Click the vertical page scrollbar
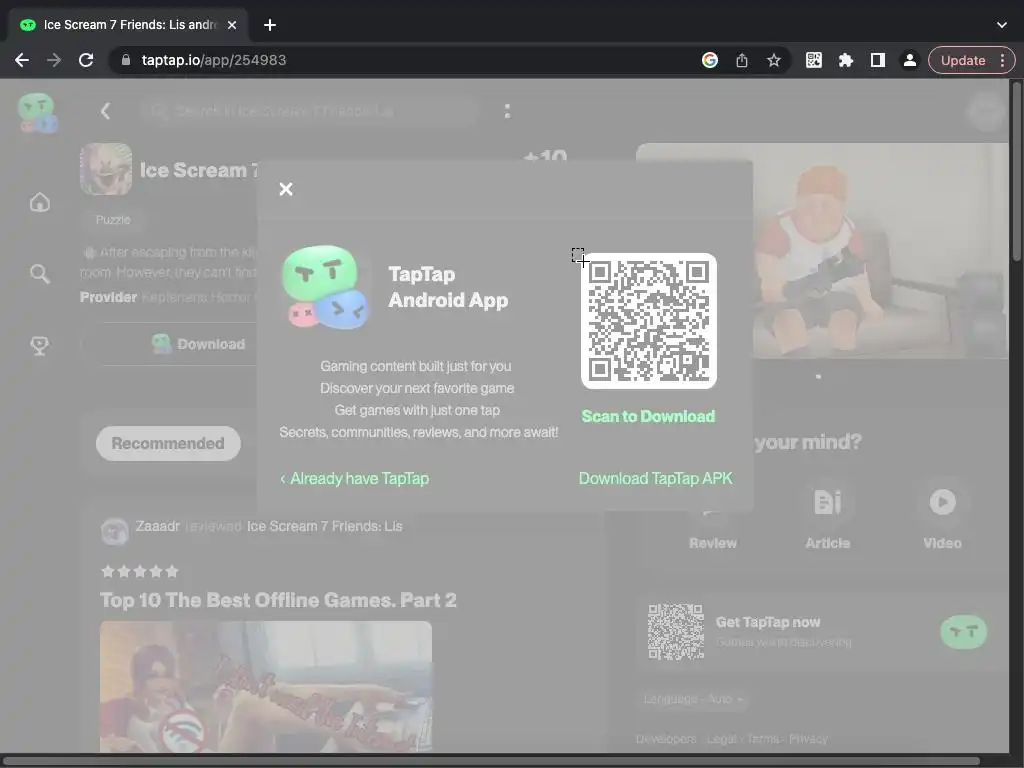1024x768 pixels. (1016, 171)
